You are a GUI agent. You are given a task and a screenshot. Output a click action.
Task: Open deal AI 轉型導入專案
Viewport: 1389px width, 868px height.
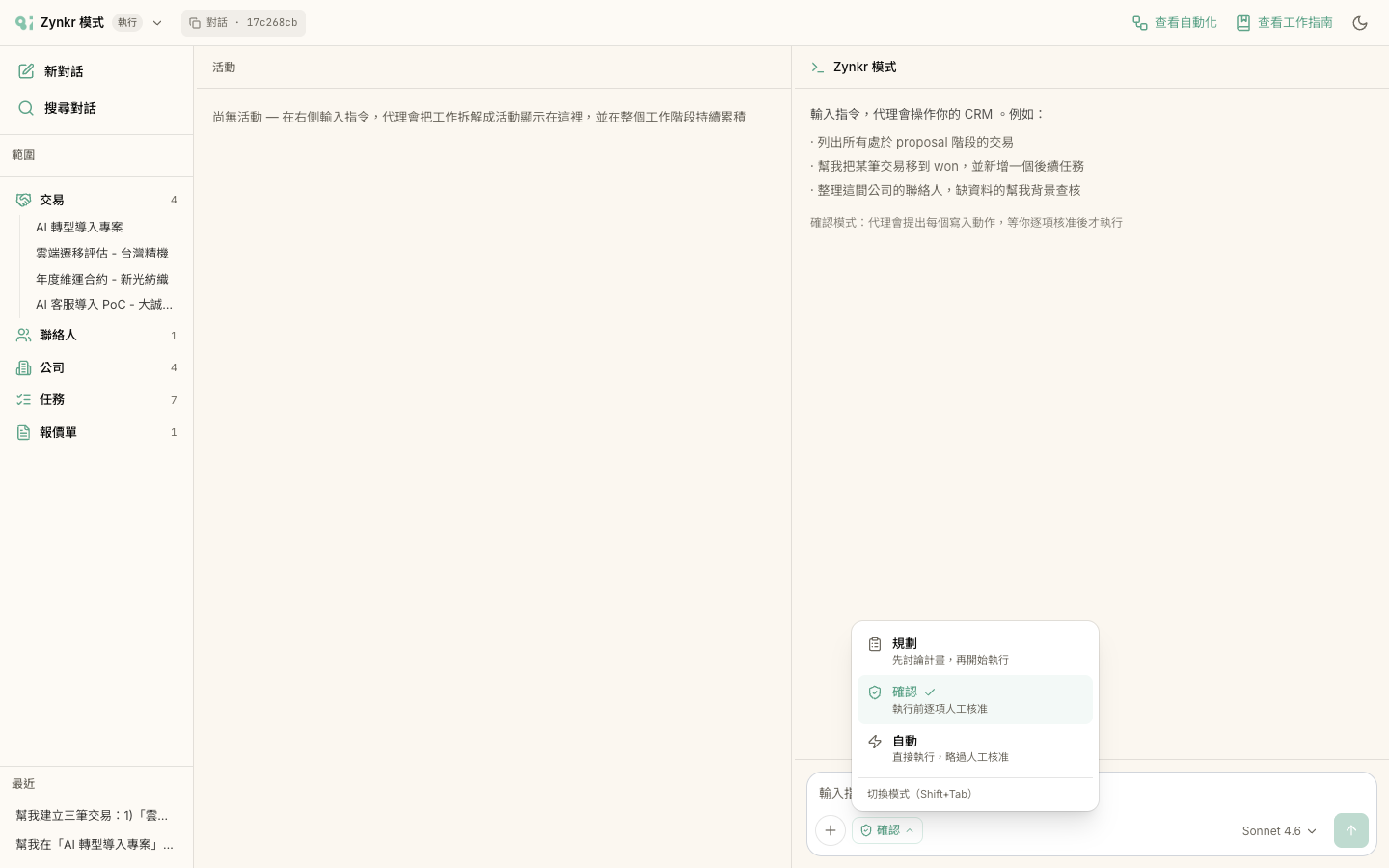pyautogui.click(x=79, y=227)
